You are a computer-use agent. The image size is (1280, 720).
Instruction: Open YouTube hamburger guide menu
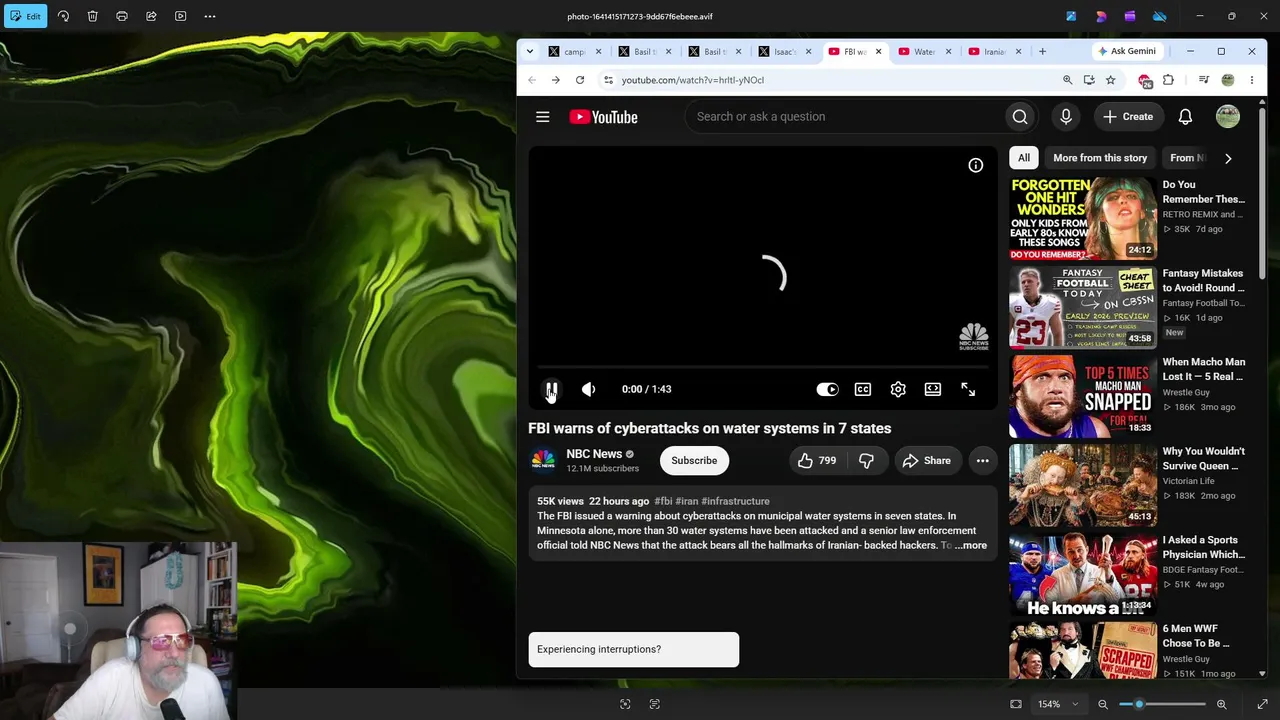543,117
